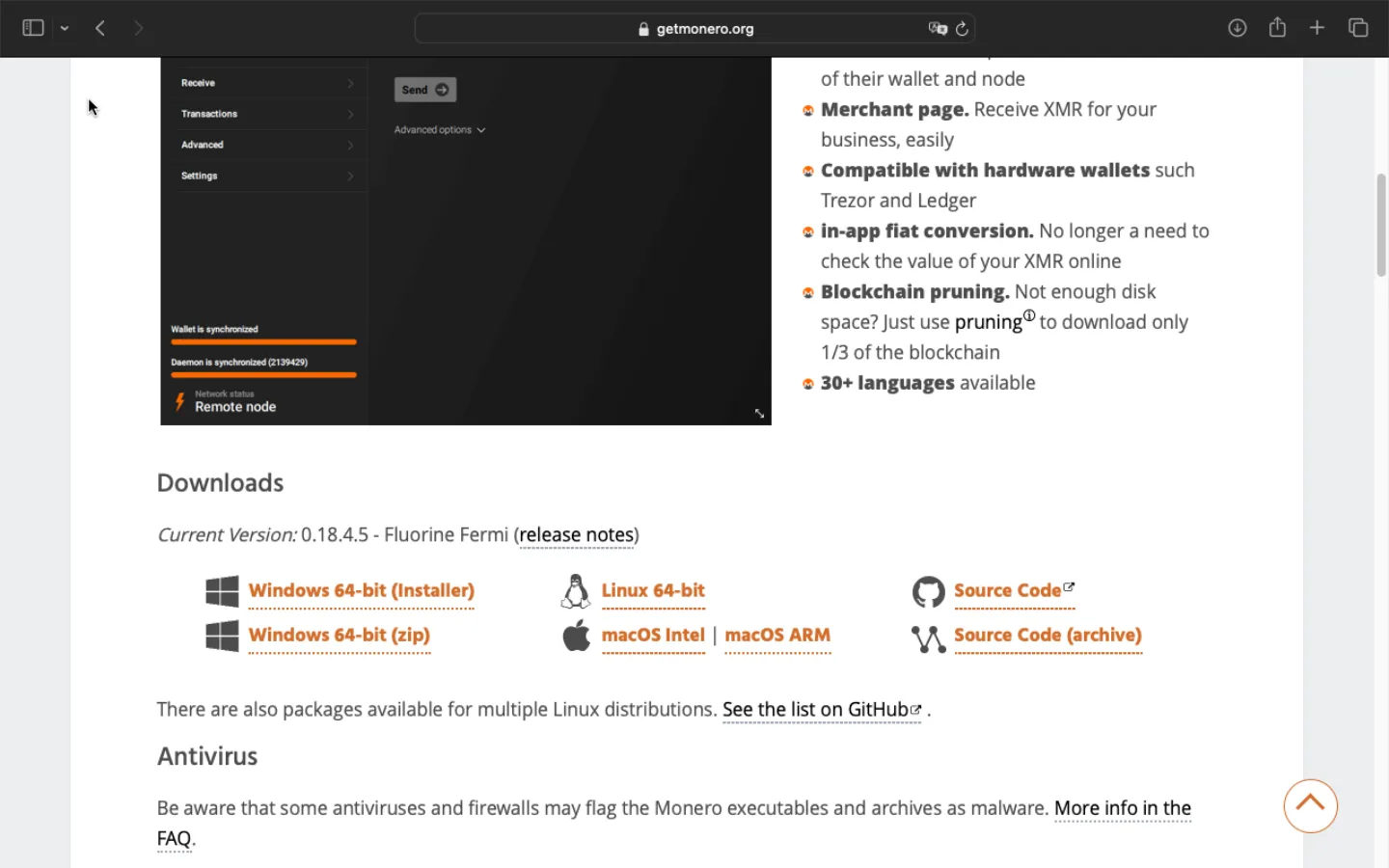
Task: Download the macOS ARM build
Action: 777,635
